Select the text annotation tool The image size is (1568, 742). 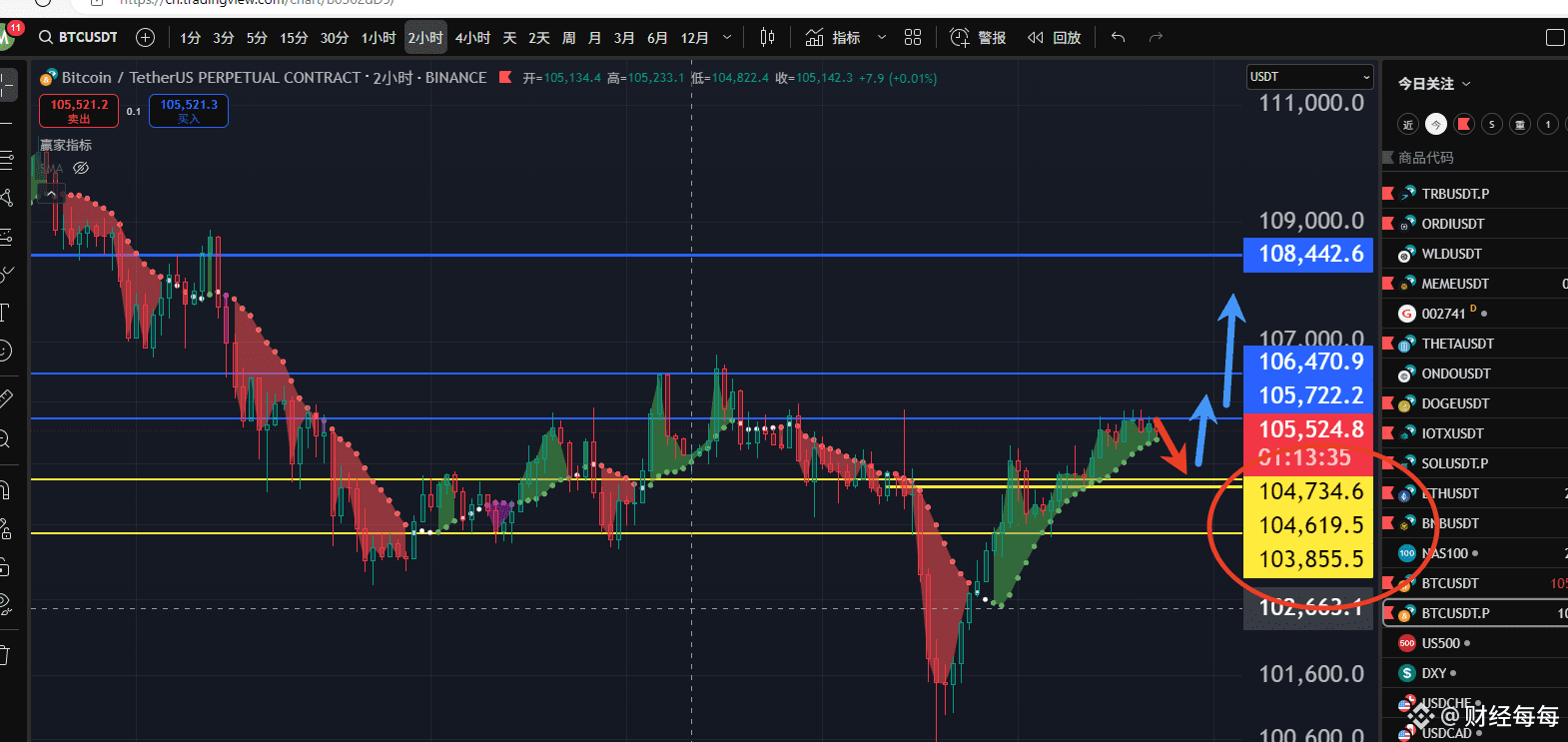click(5, 313)
